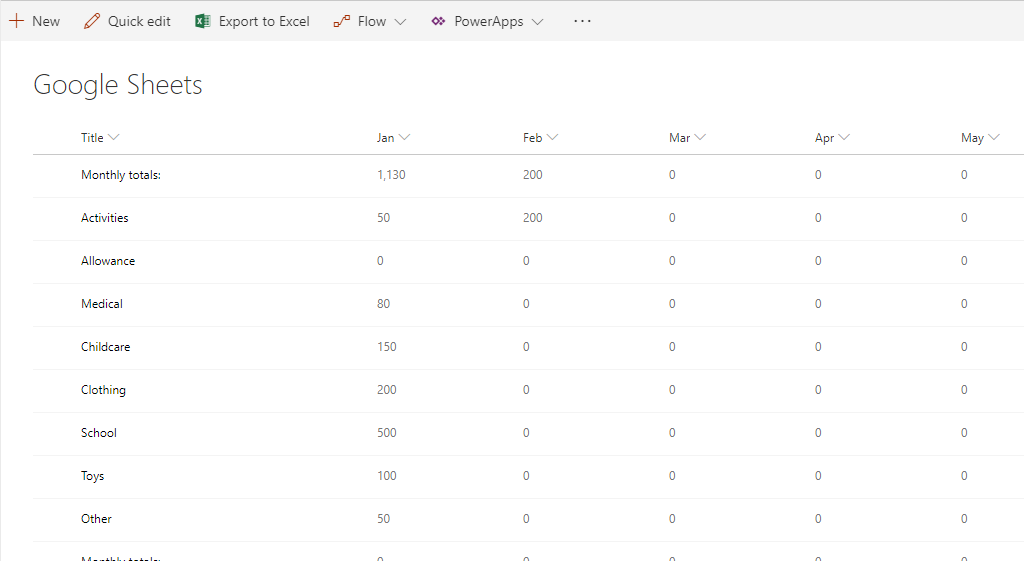Image resolution: width=1024 pixels, height=561 pixels.
Task: Expand the PowerApps dropdown chevron
Action: click(537, 22)
